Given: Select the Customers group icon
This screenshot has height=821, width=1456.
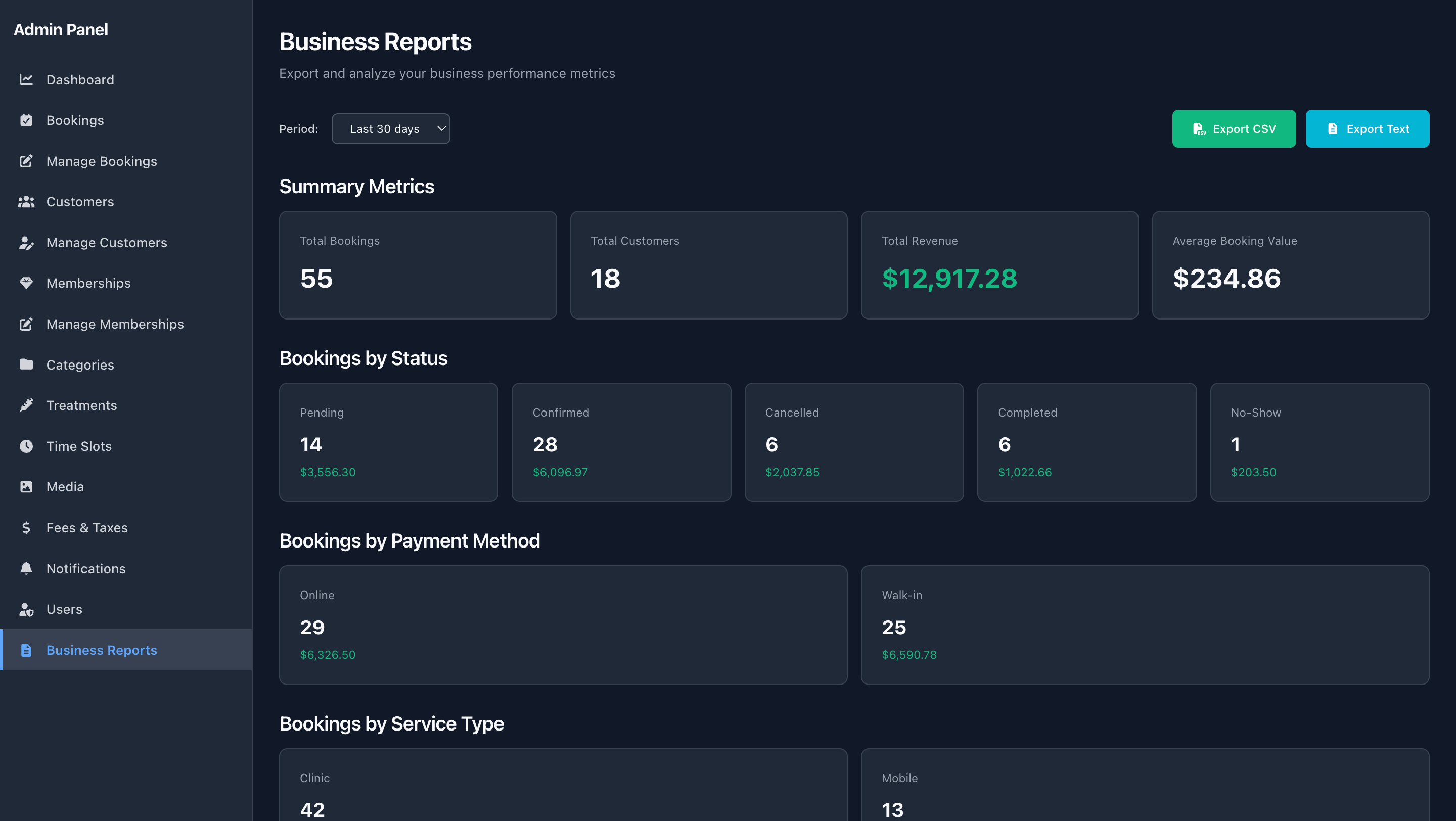Looking at the screenshot, I should pyautogui.click(x=27, y=202).
